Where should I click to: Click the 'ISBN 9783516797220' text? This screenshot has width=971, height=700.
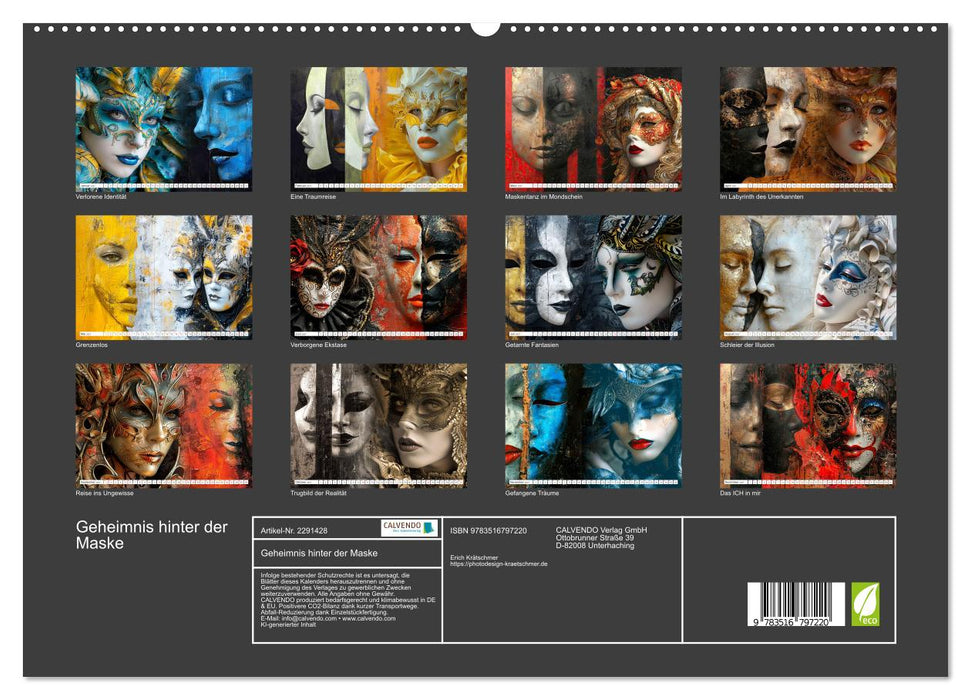coord(489,531)
